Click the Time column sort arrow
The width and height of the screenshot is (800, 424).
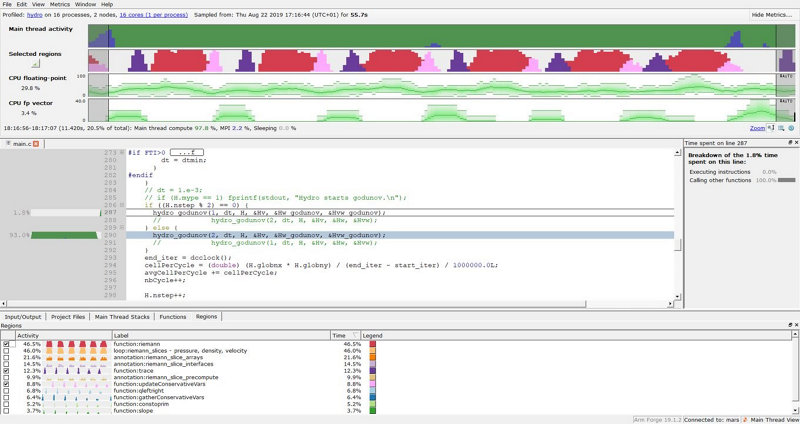(x=355, y=335)
